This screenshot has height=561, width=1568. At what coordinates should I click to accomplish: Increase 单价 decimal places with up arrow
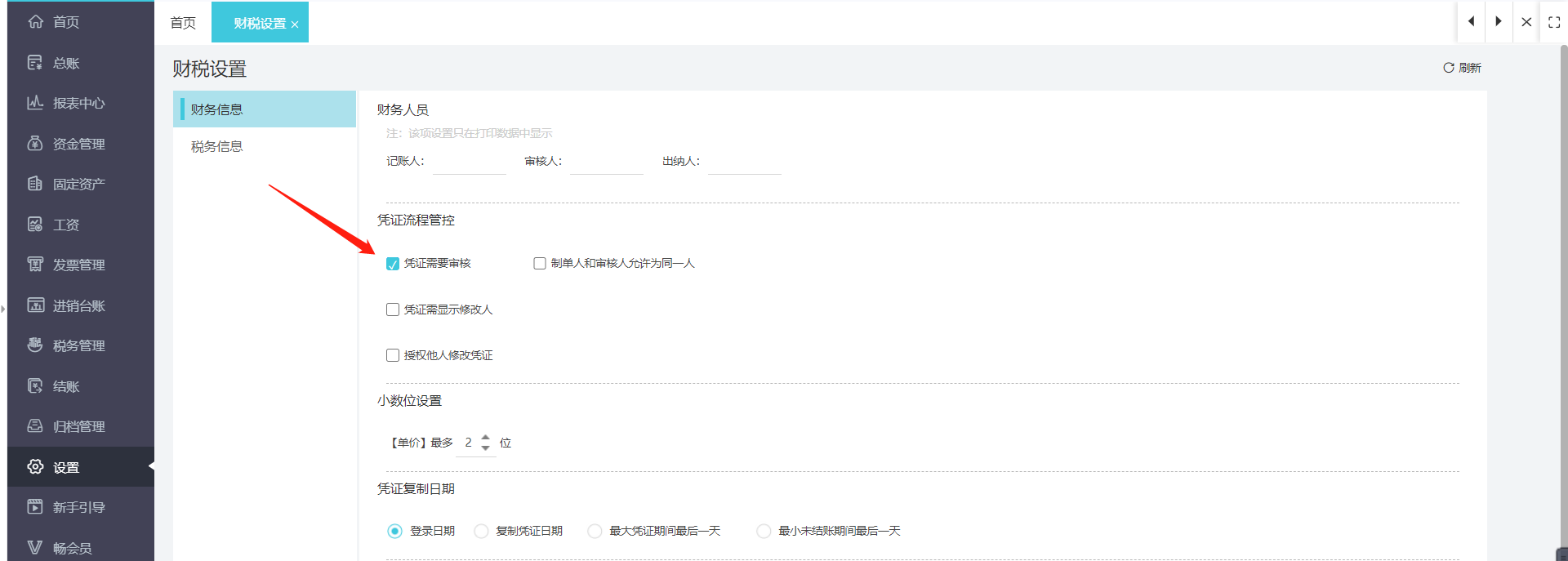tap(486, 437)
